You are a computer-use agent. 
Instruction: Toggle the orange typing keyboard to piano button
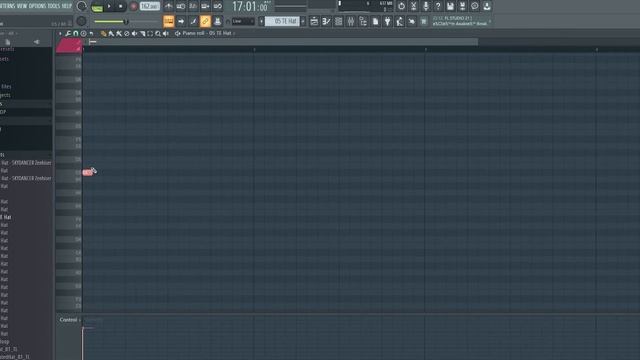(169, 21)
